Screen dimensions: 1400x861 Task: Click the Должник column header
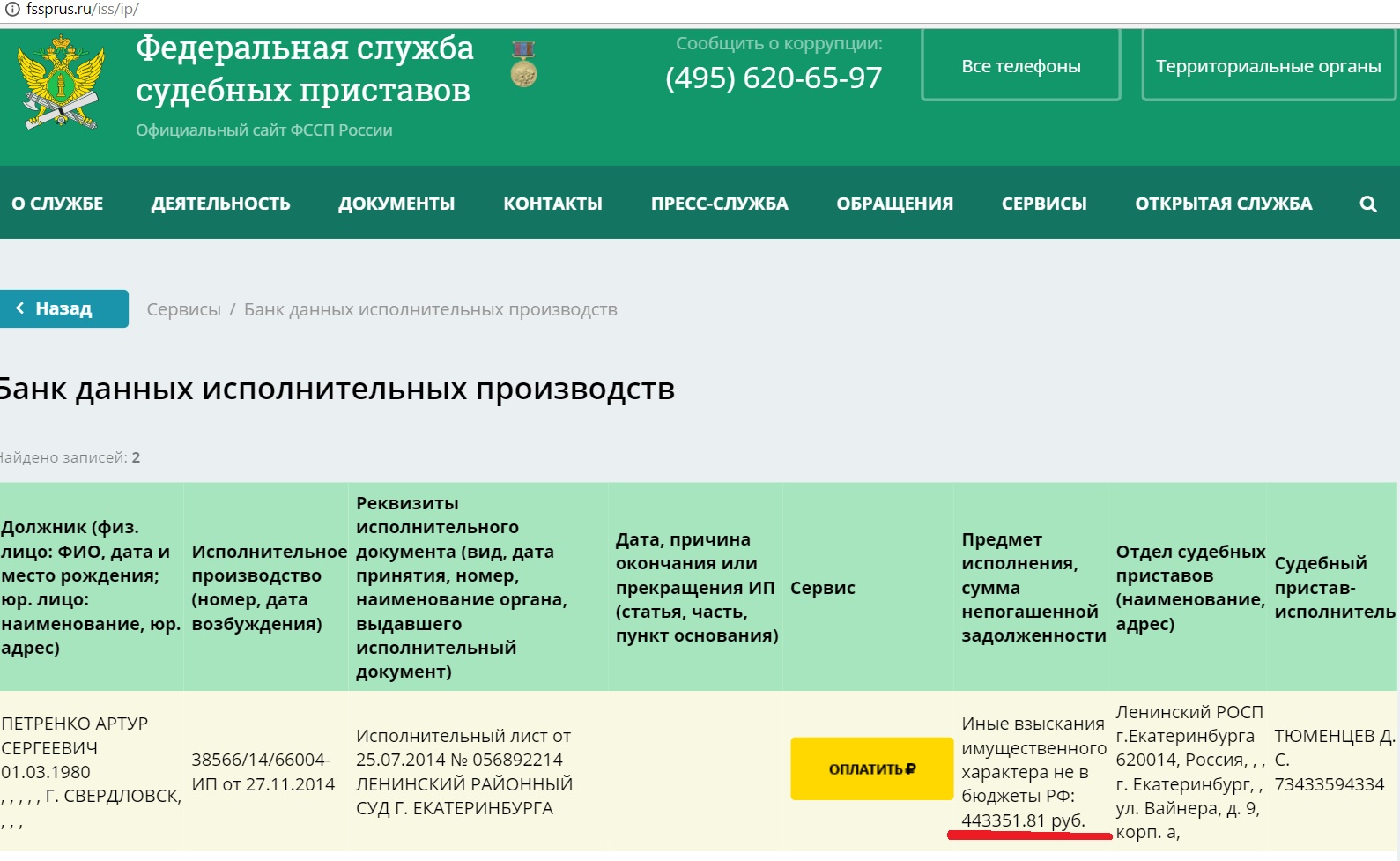[x=91, y=587]
